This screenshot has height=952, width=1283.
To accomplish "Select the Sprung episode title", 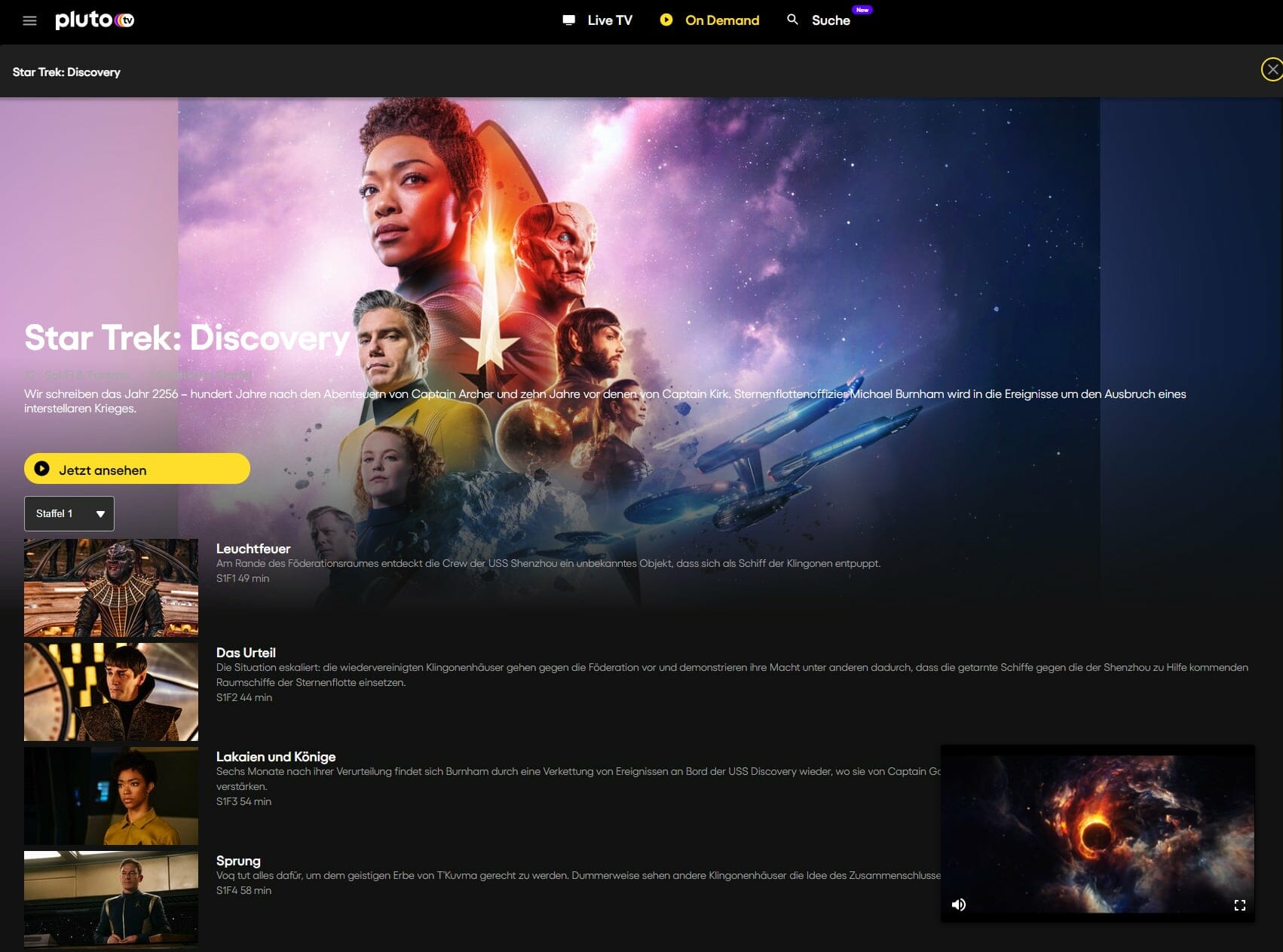I will (238, 861).
